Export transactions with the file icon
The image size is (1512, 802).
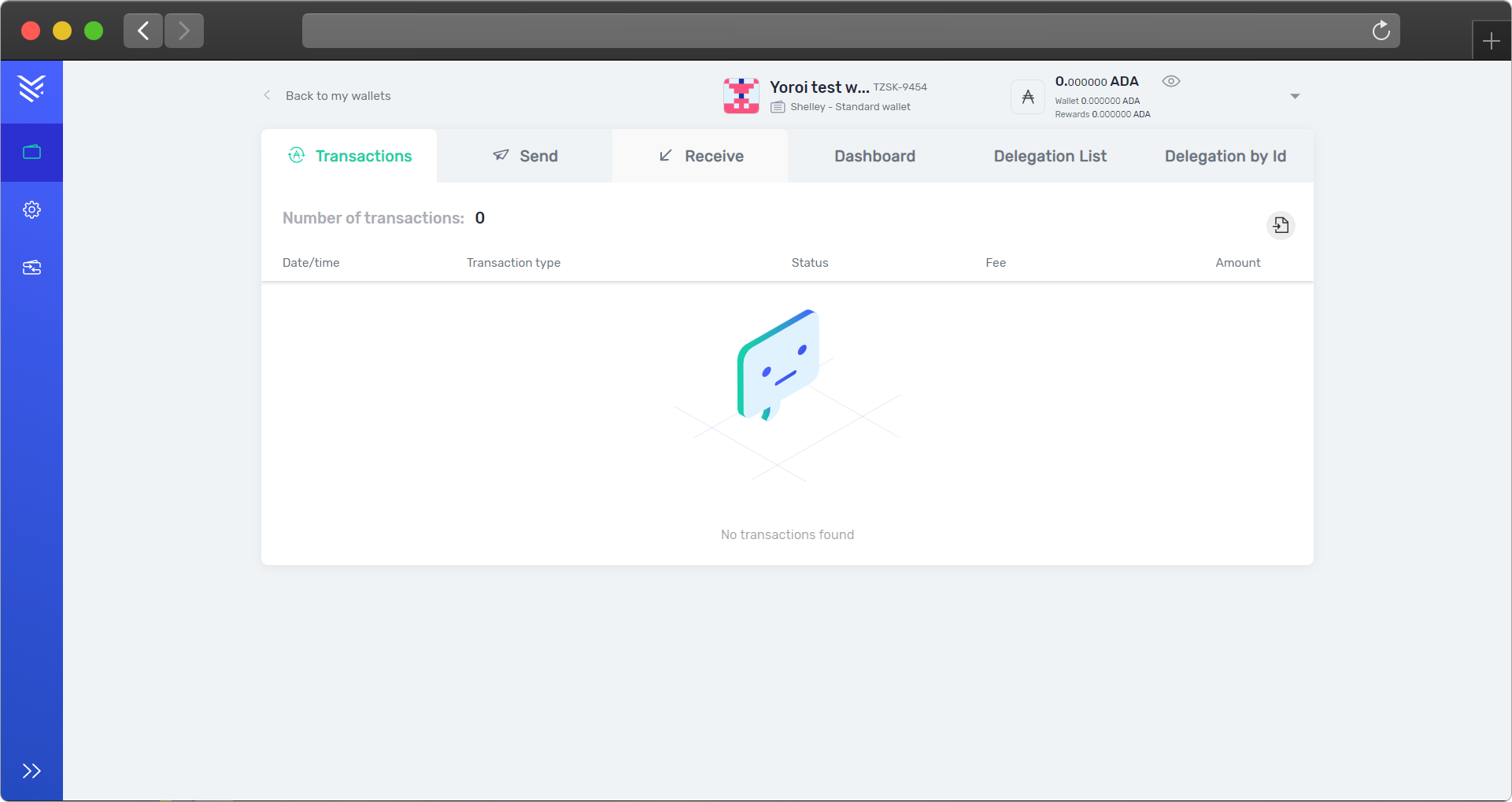click(x=1281, y=225)
